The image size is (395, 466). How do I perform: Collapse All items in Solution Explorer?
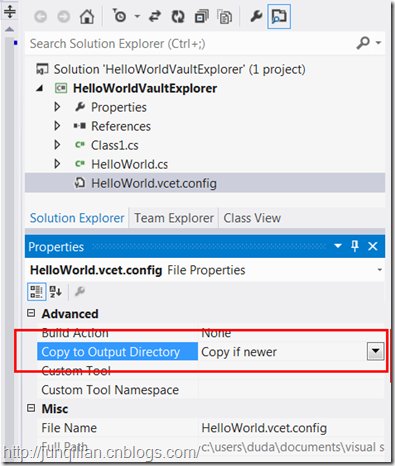click(x=202, y=16)
